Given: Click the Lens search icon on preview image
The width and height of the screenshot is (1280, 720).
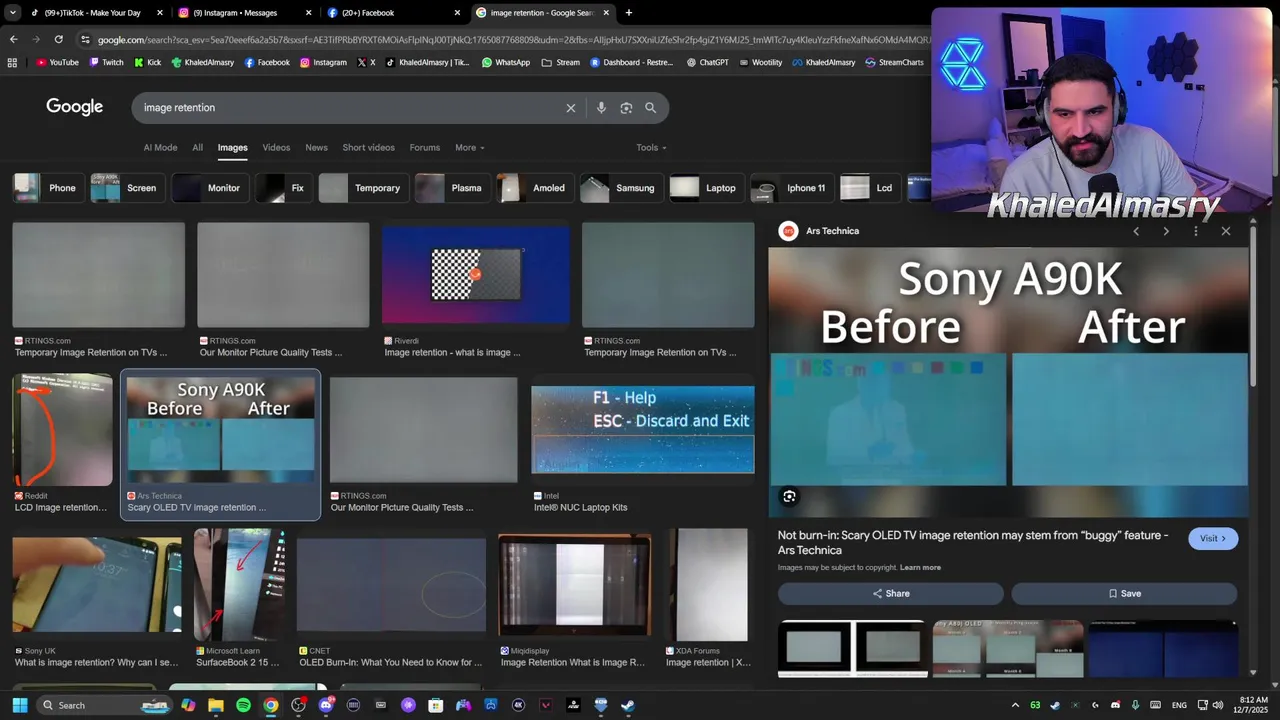Looking at the screenshot, I should pos(789,496).
